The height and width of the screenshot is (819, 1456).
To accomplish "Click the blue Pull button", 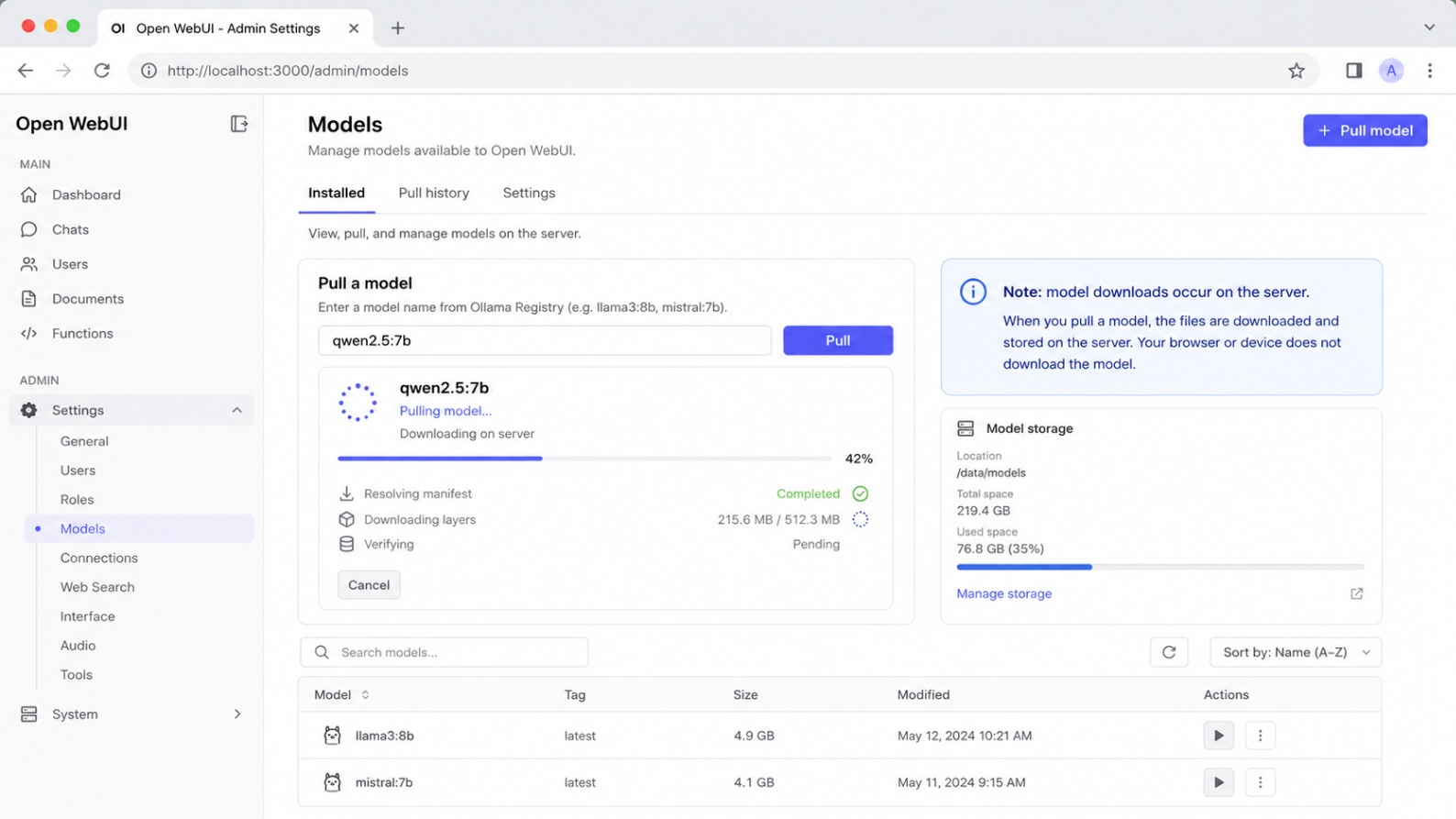I will (x=837, y=340).
